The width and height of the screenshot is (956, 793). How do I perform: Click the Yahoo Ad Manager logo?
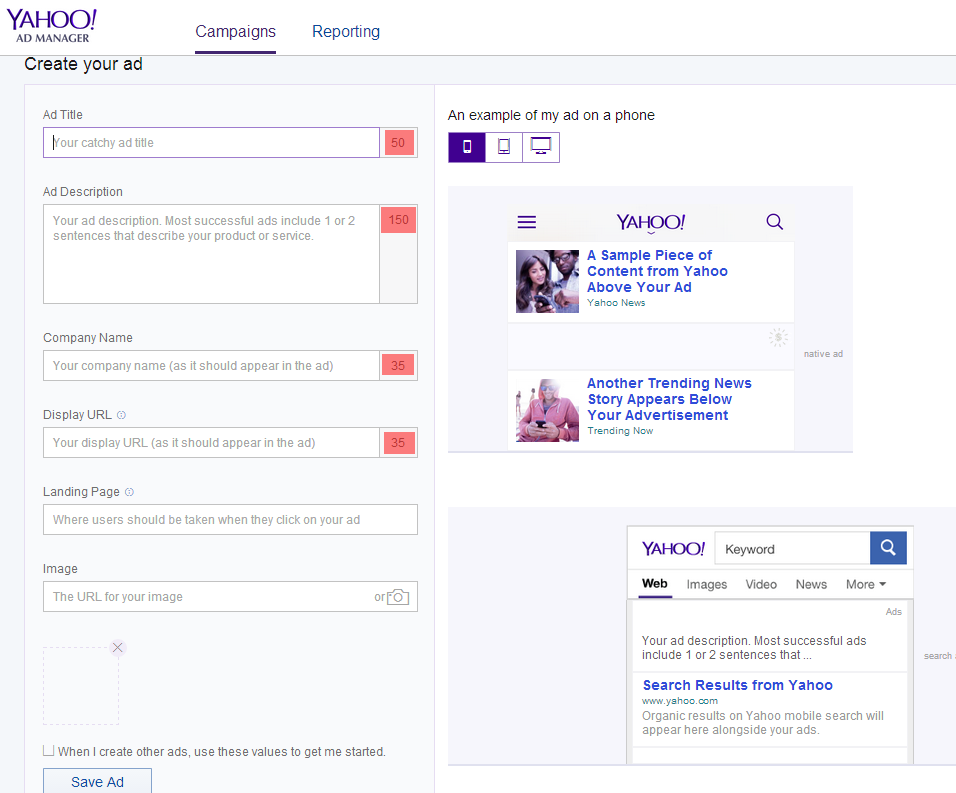(52, 26)
